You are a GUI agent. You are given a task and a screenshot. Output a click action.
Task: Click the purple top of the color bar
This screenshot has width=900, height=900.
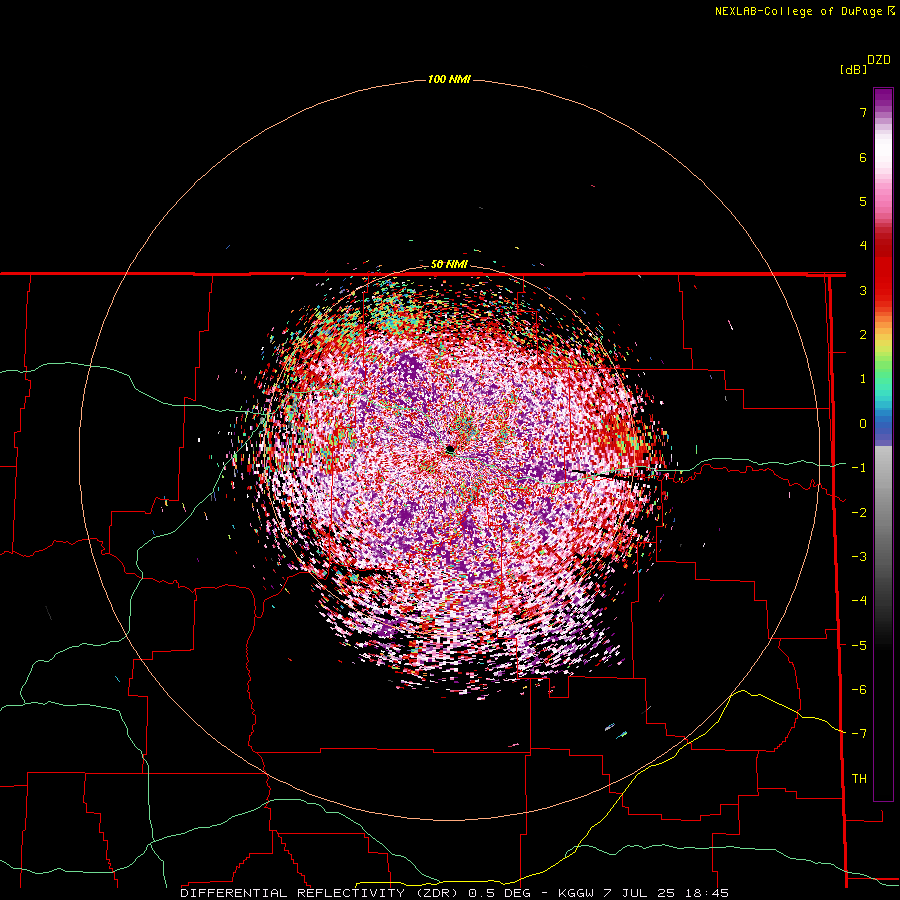point(883,100)
